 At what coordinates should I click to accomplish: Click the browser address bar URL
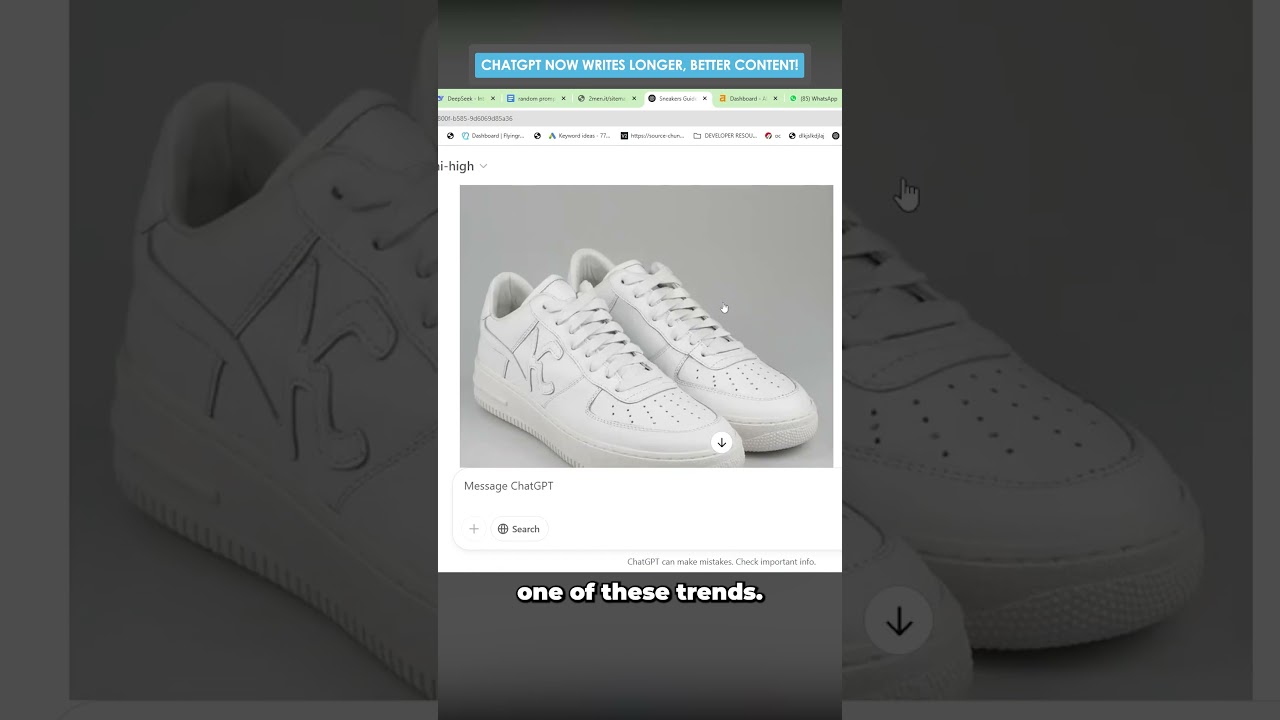pyautogui.click(x=476, y=118)
